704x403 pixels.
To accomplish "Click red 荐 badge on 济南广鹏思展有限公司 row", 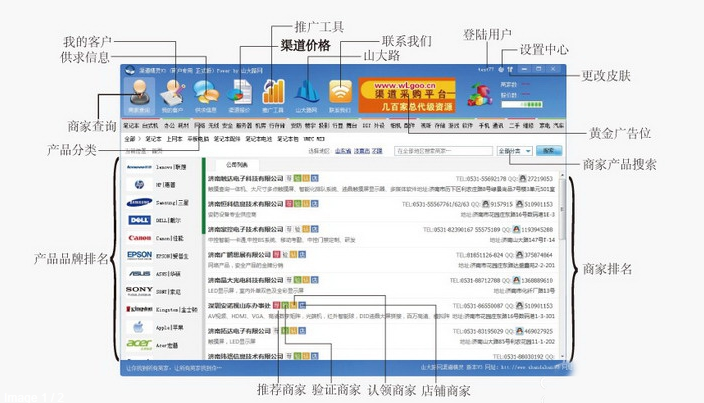I will click(x=277, y=254).
